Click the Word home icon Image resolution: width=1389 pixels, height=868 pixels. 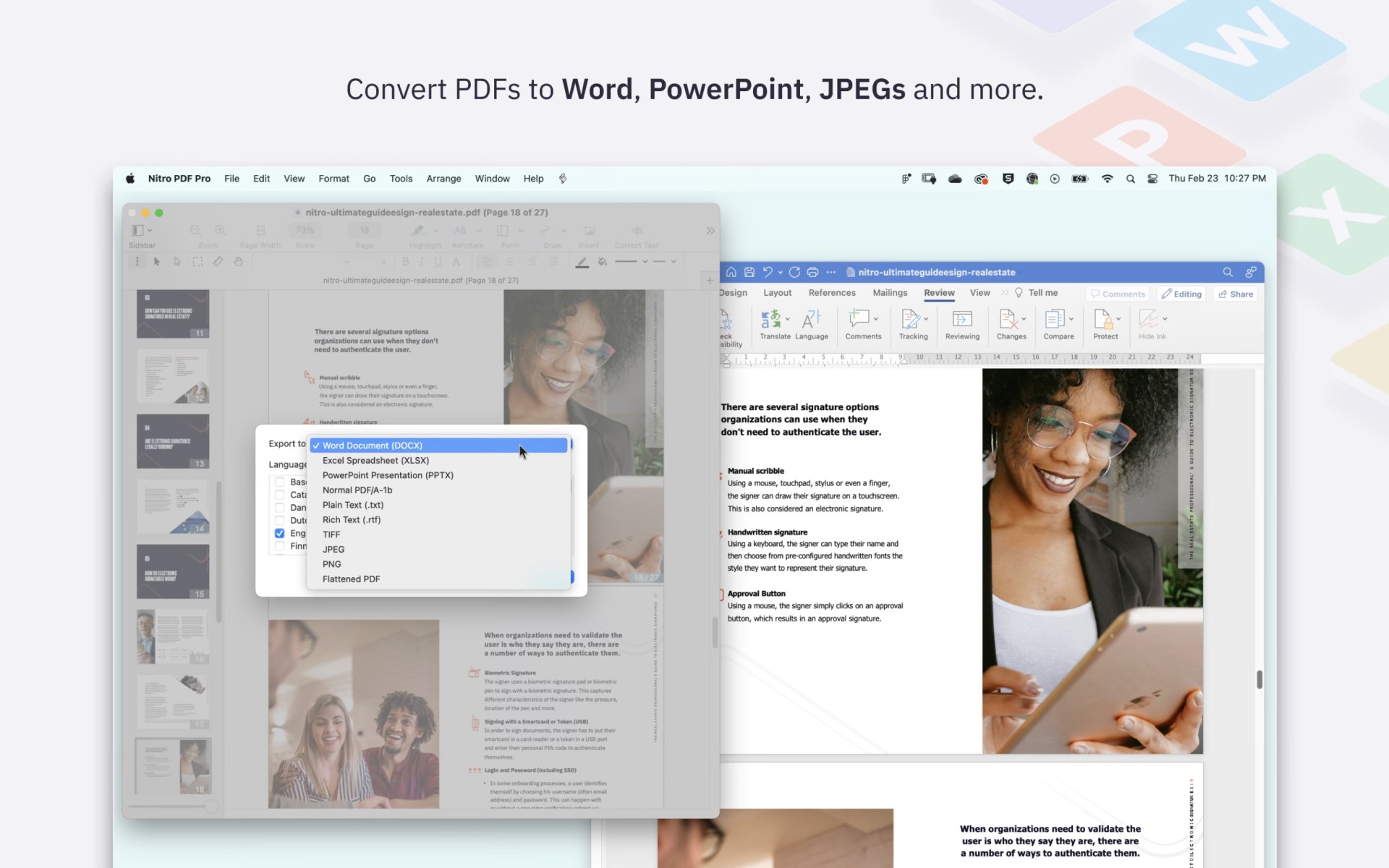tap(731, 272)
